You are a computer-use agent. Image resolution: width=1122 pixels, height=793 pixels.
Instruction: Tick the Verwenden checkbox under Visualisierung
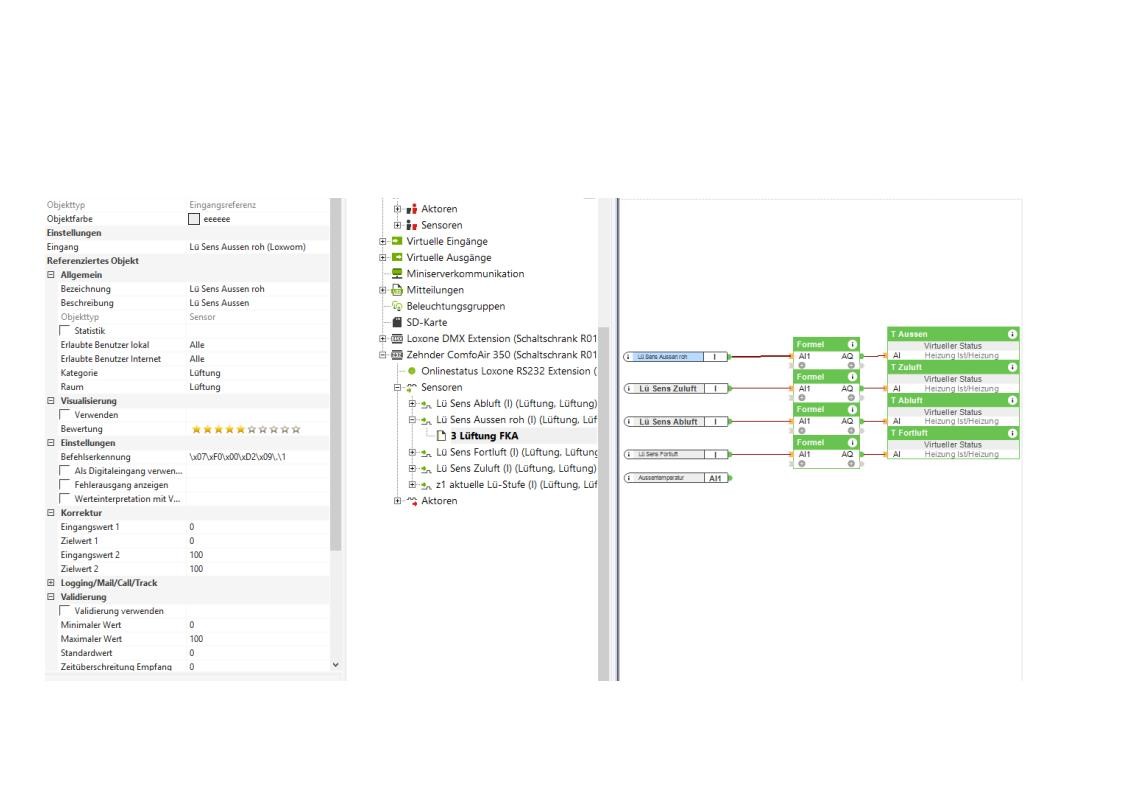[65, 414]
